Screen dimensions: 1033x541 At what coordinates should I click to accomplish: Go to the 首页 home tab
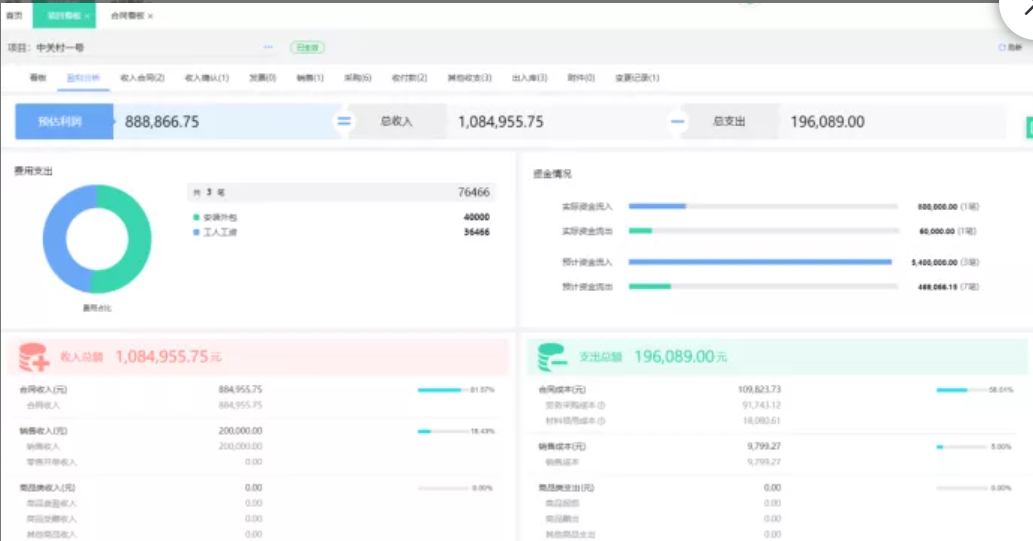coord(14,16)
